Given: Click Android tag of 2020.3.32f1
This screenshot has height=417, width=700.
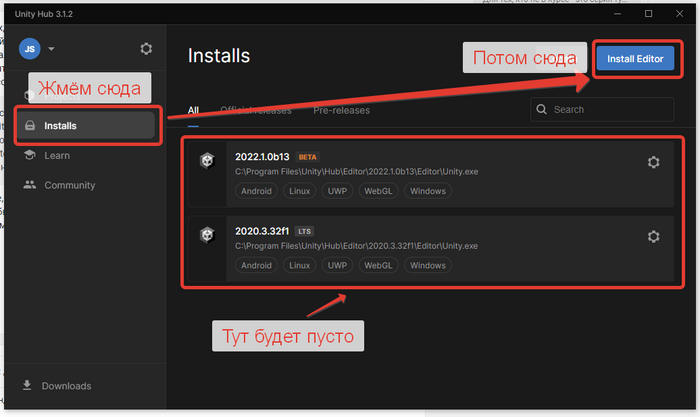Looking at the screenshot, I should 256,265.
